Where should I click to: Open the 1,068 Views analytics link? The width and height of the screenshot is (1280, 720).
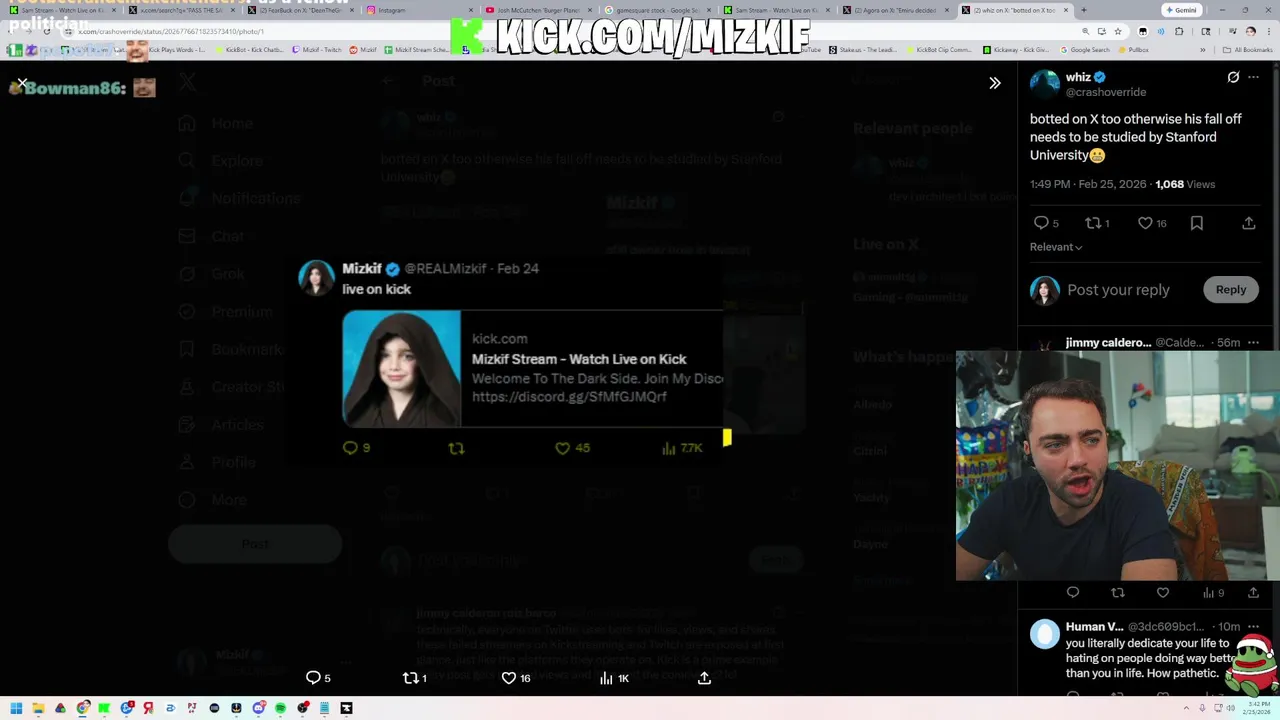[1185, 184]
